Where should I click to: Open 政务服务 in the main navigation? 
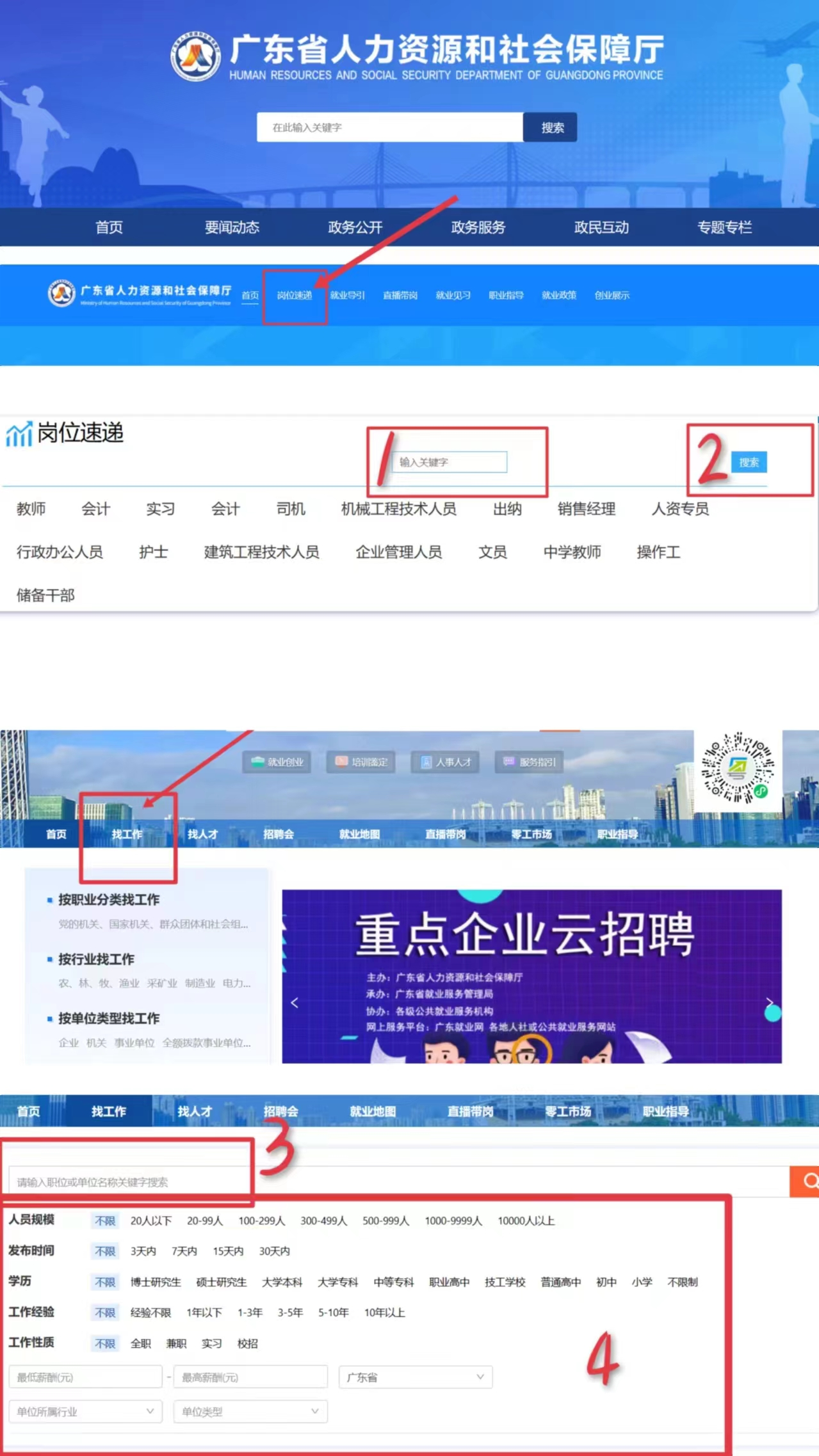click(x=478, y=227)
